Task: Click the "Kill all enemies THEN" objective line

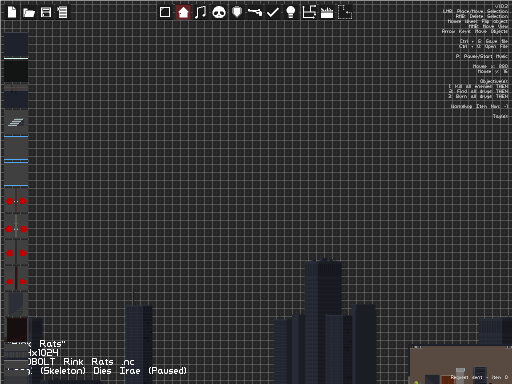Action: tap(478, 86)
